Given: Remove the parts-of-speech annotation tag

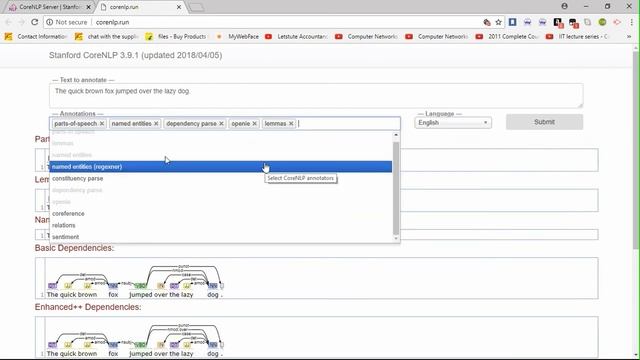Looking at the screenshot, I should (102, 123).
